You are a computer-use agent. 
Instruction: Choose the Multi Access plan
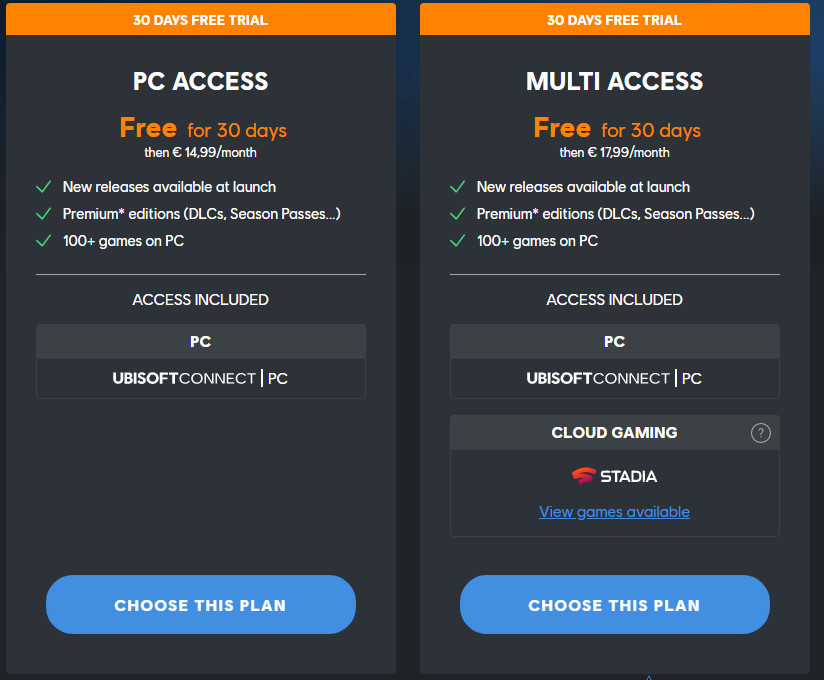pos(614,605)
